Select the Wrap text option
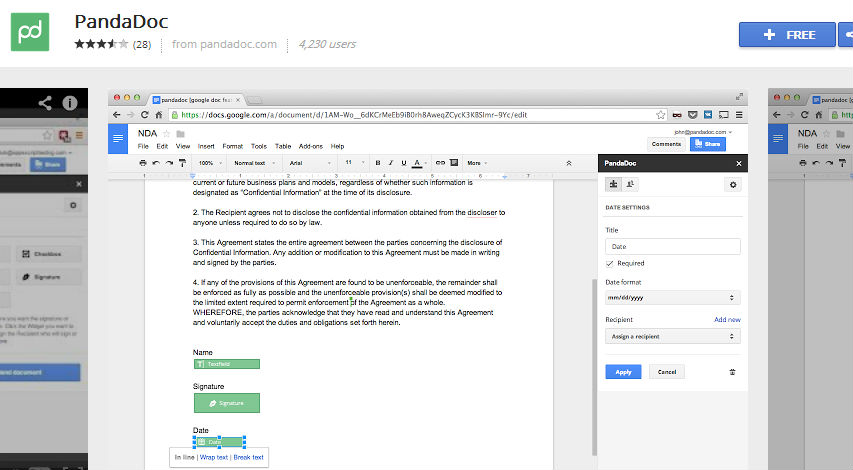Viewport: 853px width, 470px height. 213,457
